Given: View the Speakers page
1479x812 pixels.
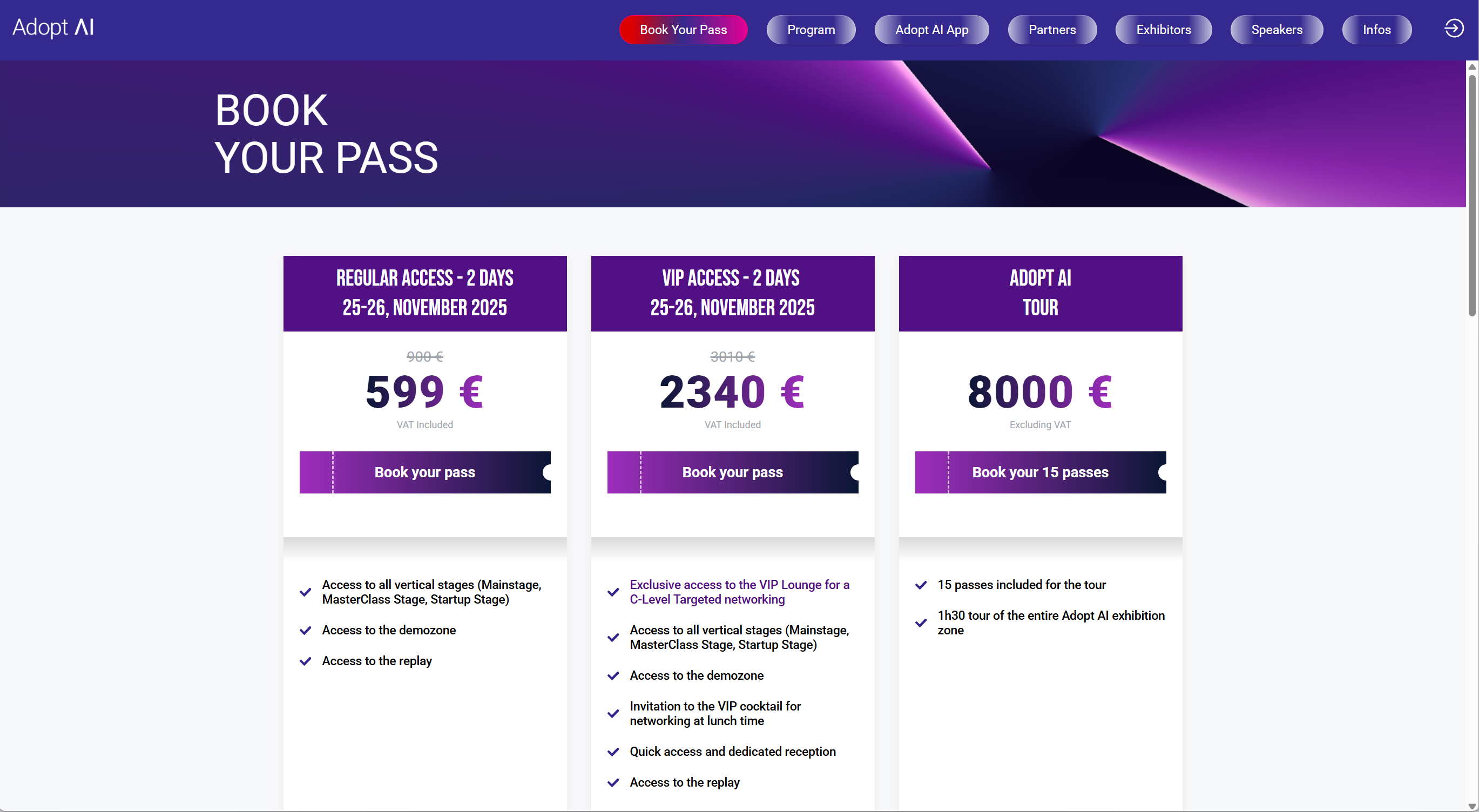Looking at the screenshot, I should coord(1277,30).
